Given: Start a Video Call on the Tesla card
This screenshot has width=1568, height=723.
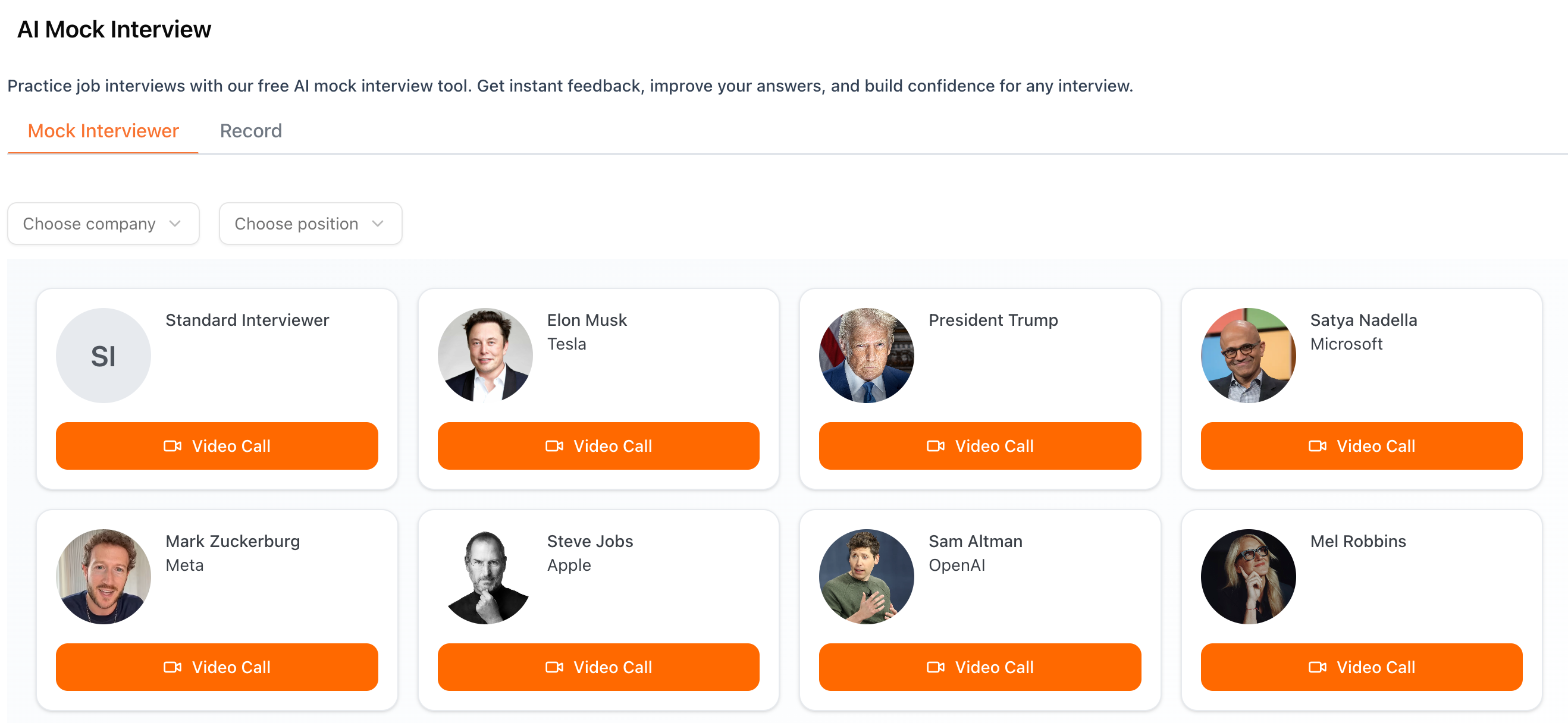Looking at the screenshot, I should coord(598,446).
